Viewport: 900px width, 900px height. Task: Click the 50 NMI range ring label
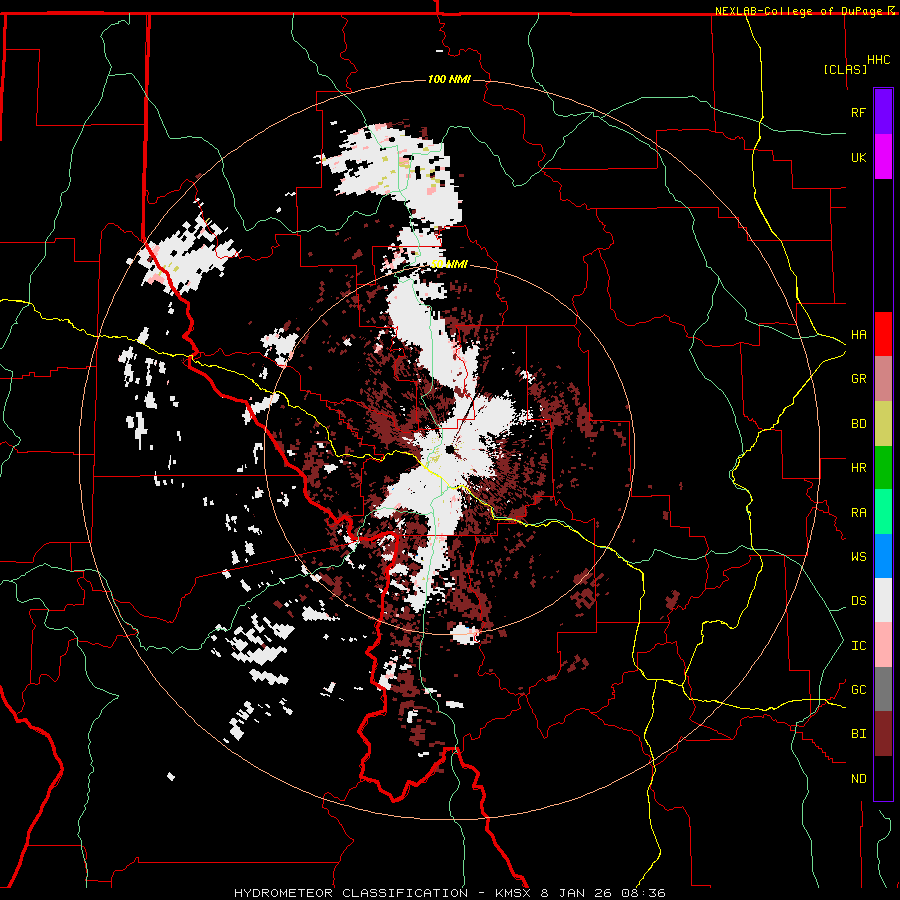(x=449, y=264)
